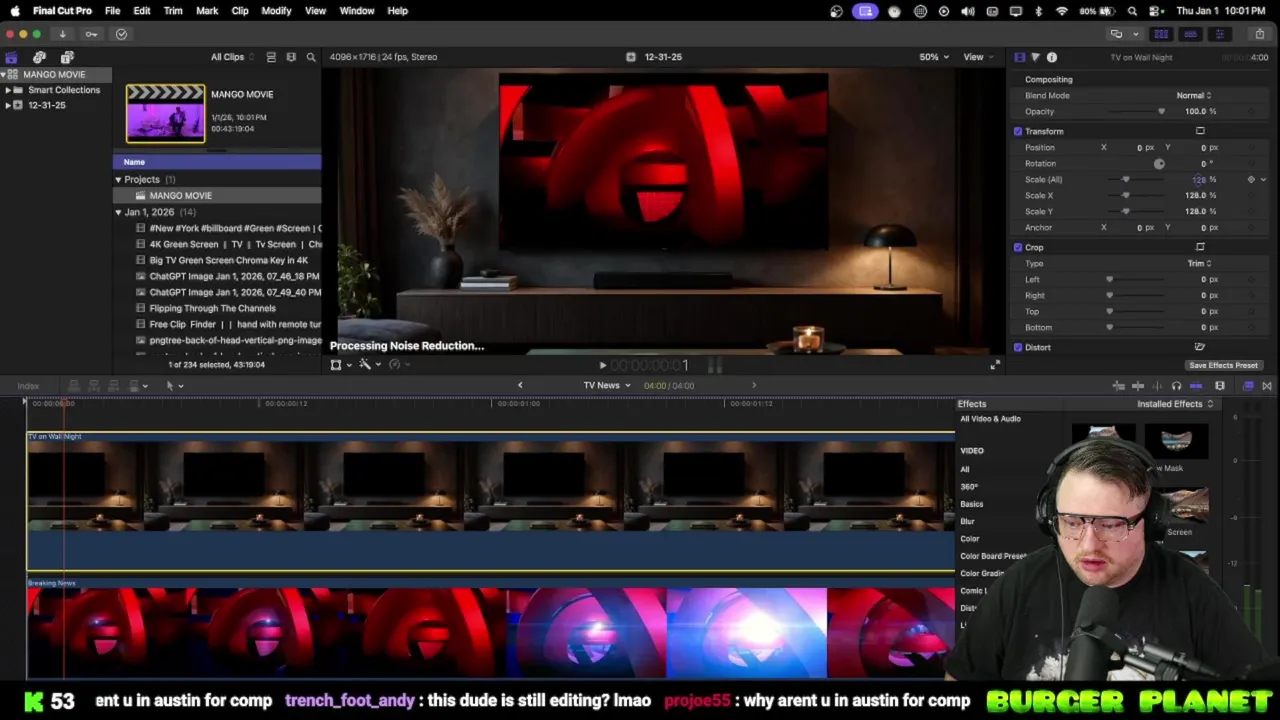The width and height of the screenshot is (1280, 720).
Task: Open the Photos and Audio sidebar
Action: point(39,57)
